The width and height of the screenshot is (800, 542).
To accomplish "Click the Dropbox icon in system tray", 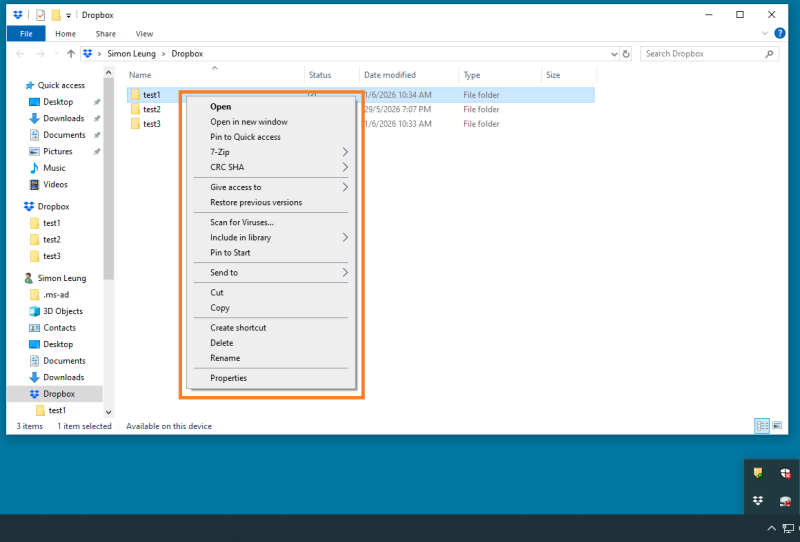I will click(758, 501).
